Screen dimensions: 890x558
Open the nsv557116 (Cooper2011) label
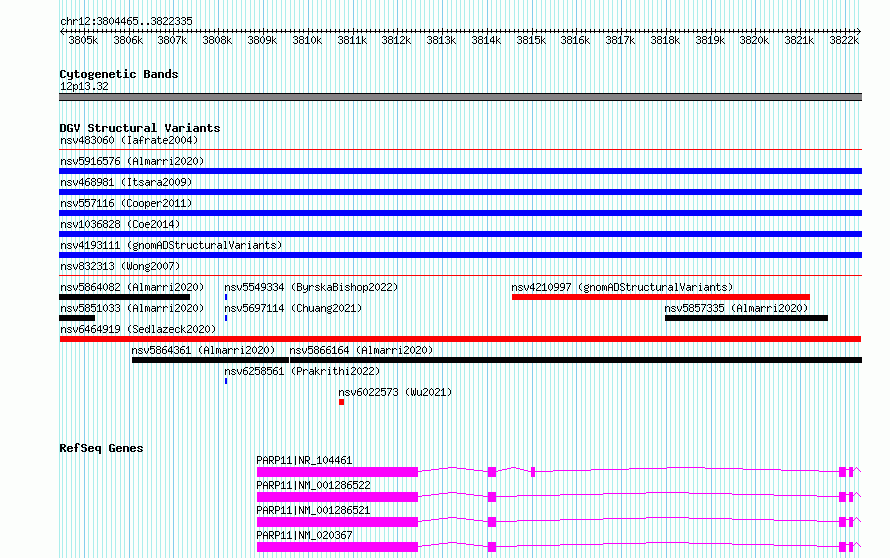(x=126, y=203)
